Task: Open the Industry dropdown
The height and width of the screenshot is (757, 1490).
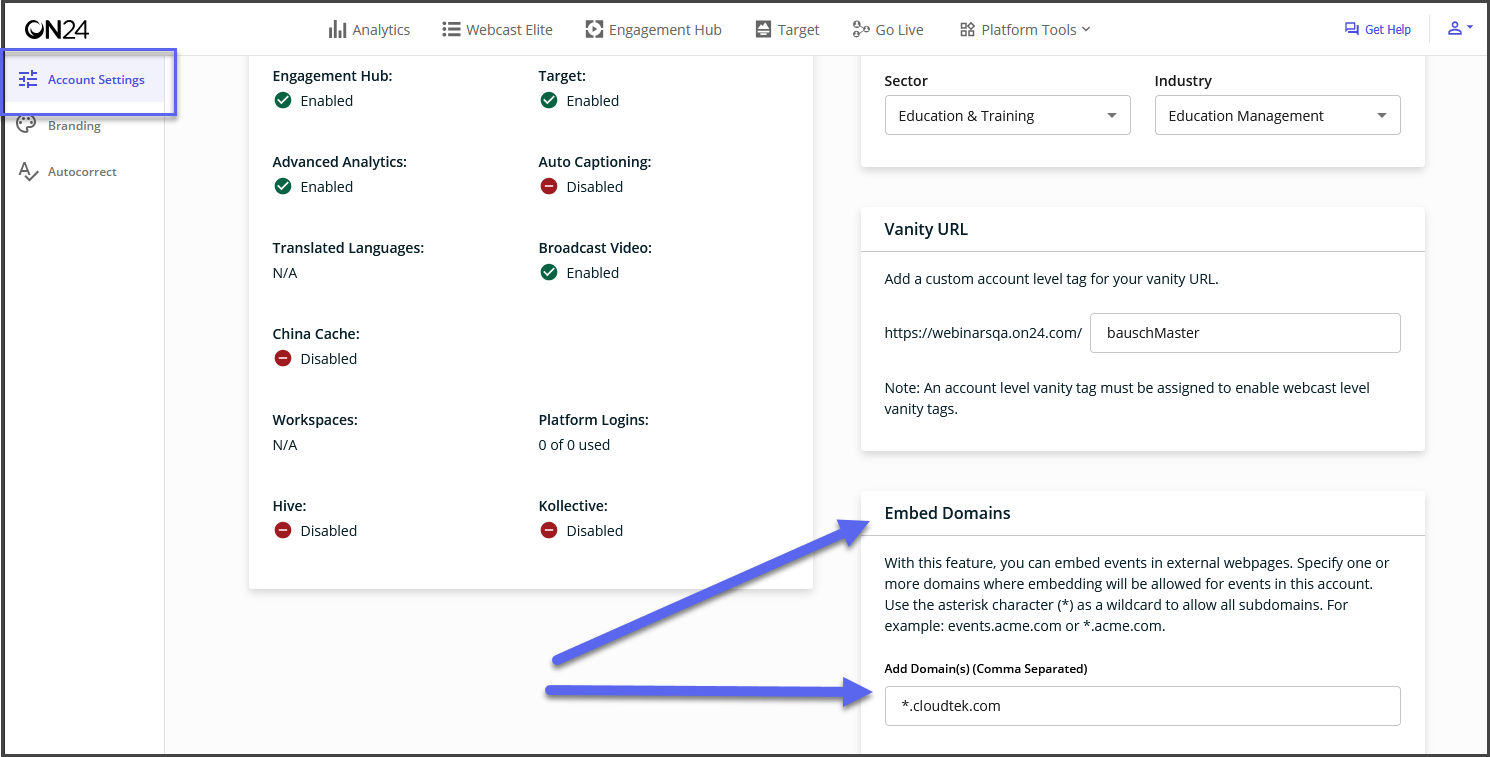Action: point(1277,115)
